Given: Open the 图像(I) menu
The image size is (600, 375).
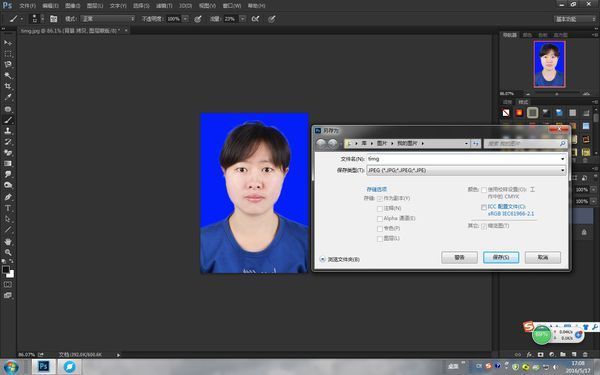Looking at the screenshot, I should pos(72,6).
